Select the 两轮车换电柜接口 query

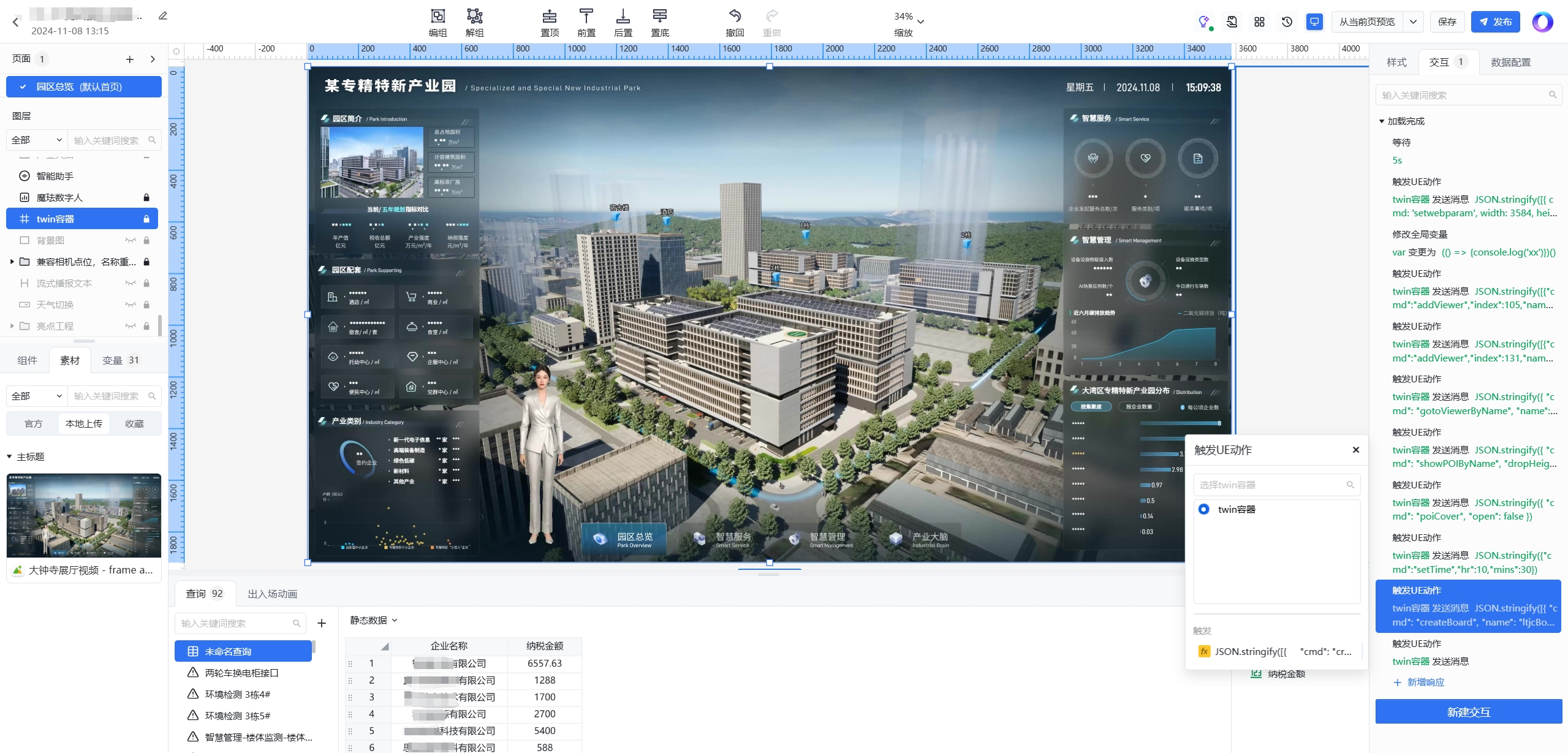click(243, 673)
